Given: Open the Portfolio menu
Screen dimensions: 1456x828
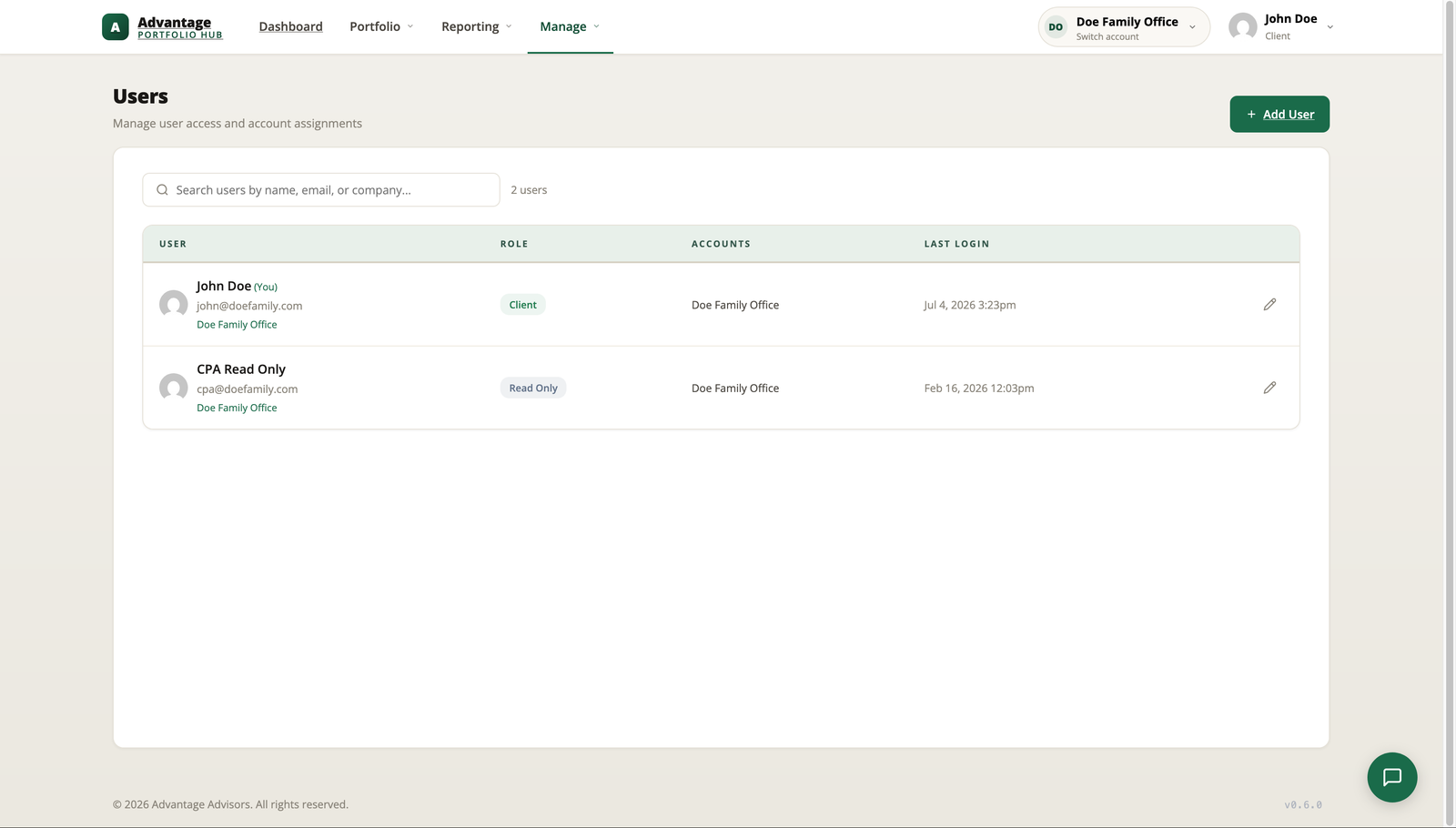Looking at the screenshot, I should 381,26.
